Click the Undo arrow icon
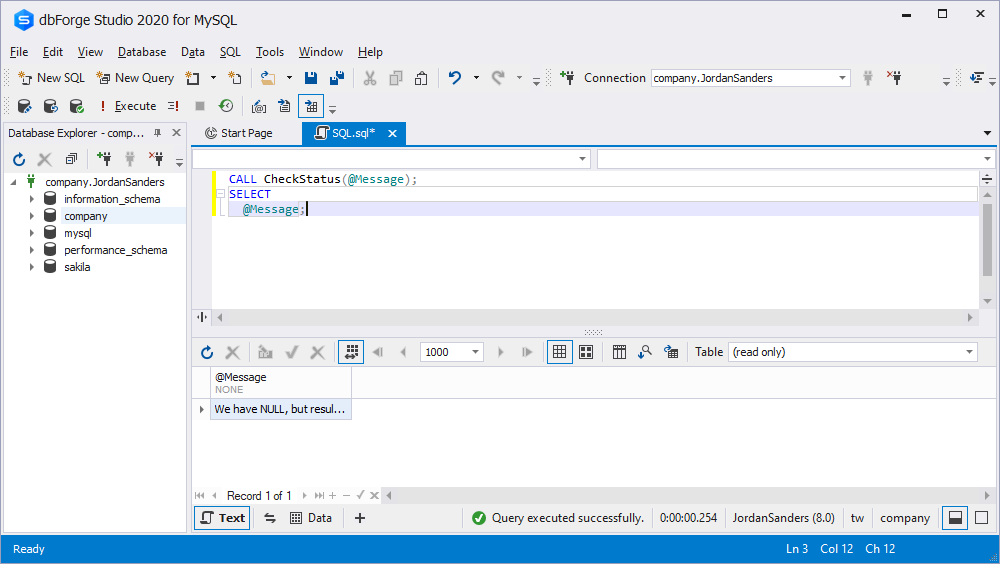 [x=455, y=78]
